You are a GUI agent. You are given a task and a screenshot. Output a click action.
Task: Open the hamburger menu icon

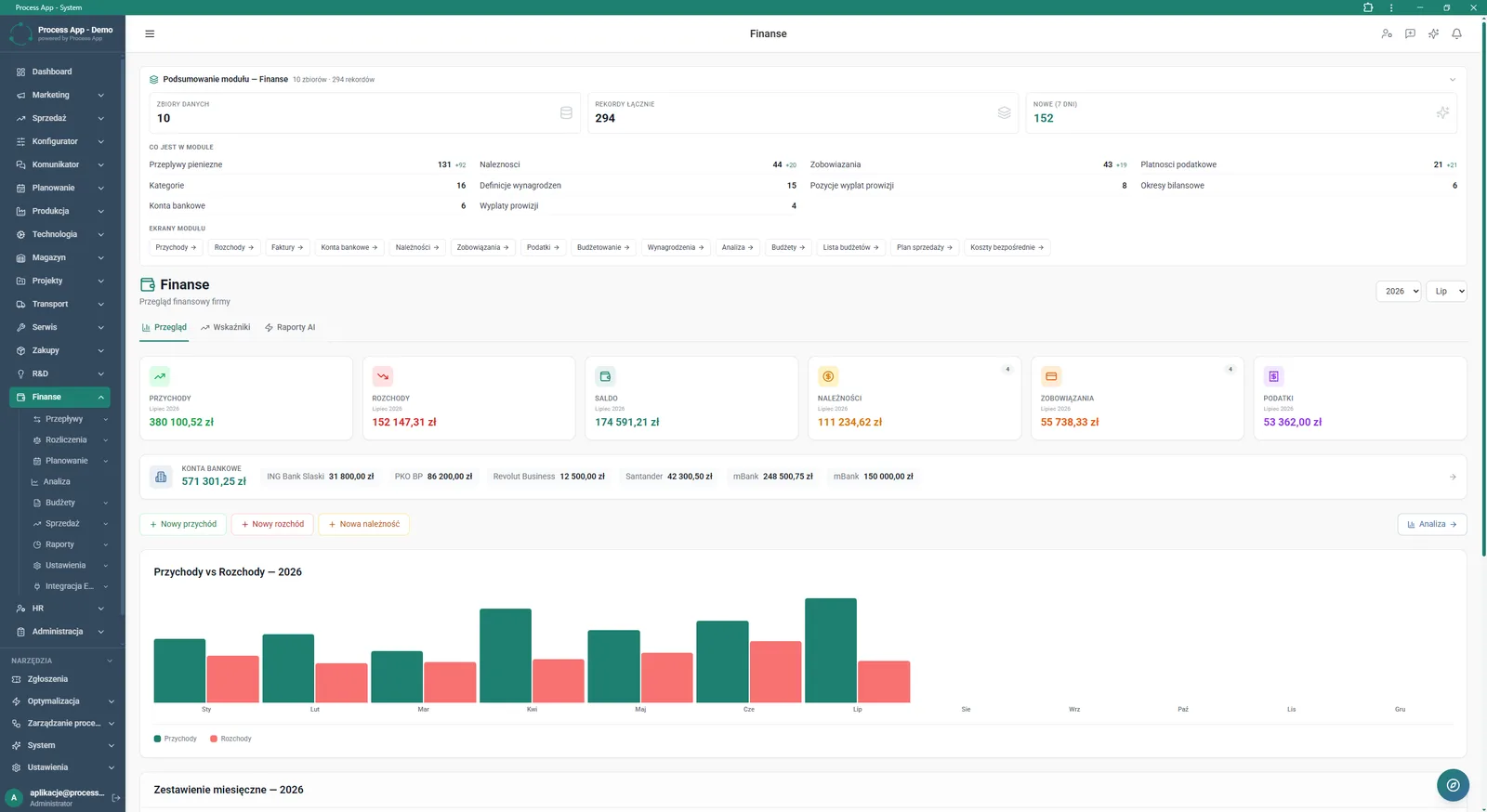[x=150, y=33]
